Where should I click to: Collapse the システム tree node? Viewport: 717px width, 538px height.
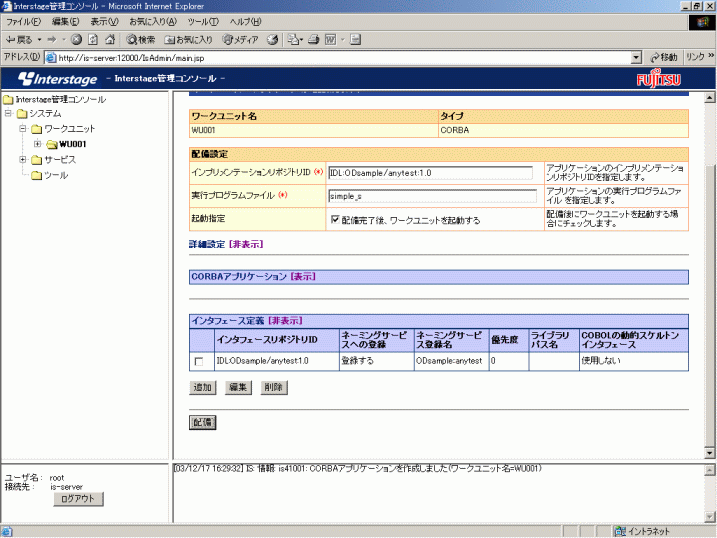click(8, 113)
